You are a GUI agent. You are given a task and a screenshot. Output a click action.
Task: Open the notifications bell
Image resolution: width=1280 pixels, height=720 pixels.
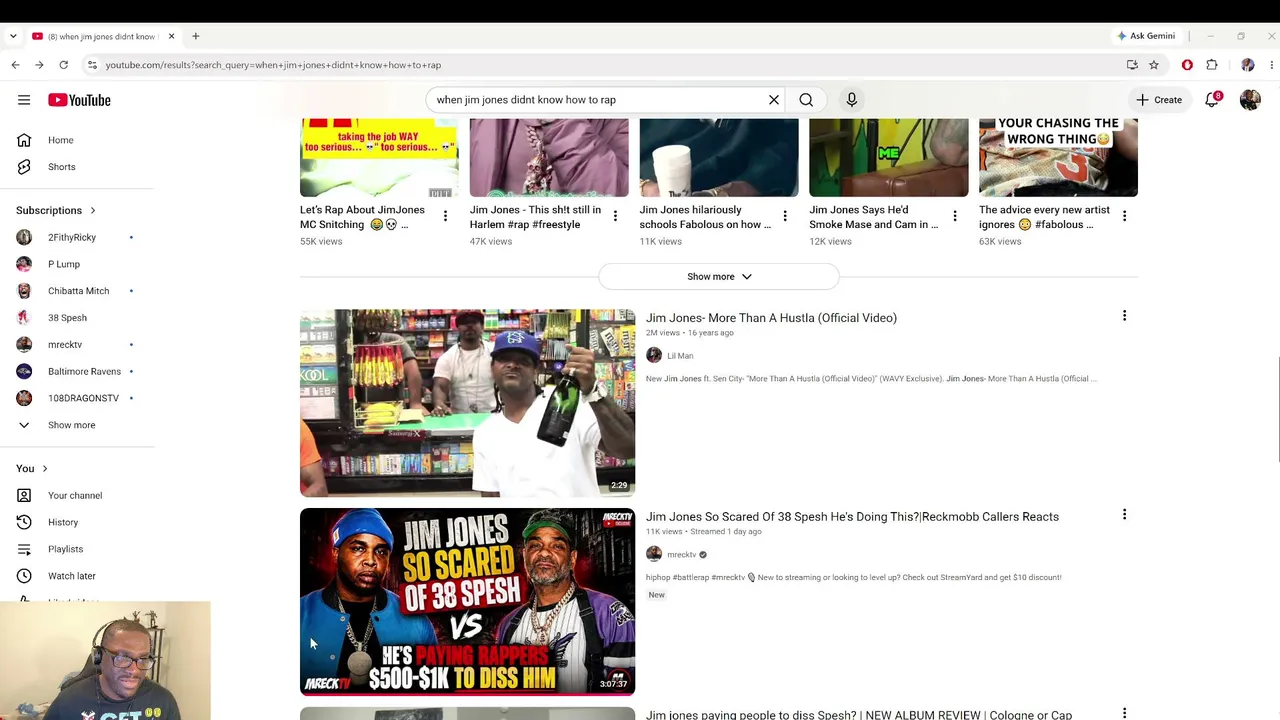point(1212,100)
